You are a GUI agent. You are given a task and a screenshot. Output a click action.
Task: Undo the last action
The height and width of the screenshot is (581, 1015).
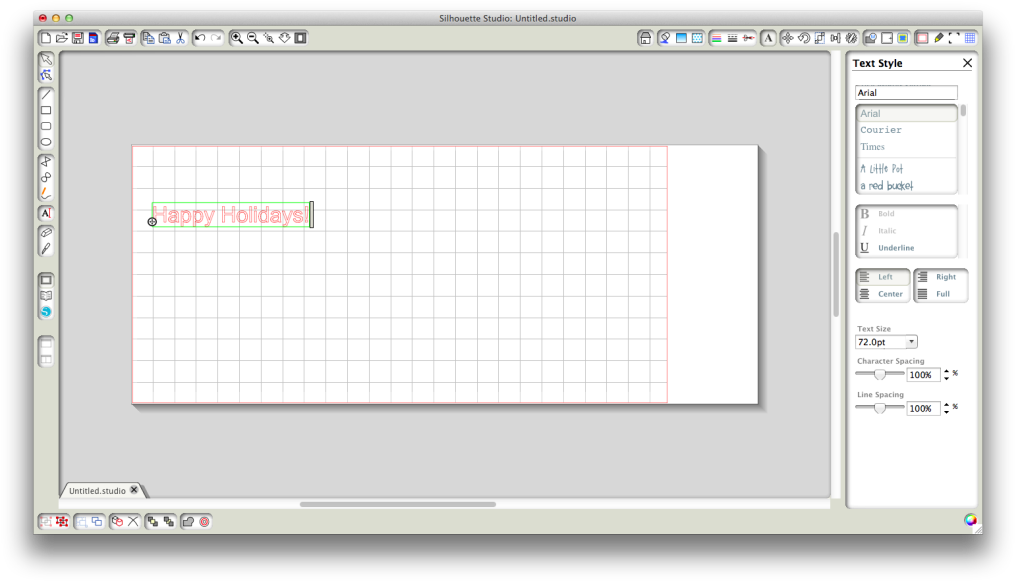[x=200, y=38]
